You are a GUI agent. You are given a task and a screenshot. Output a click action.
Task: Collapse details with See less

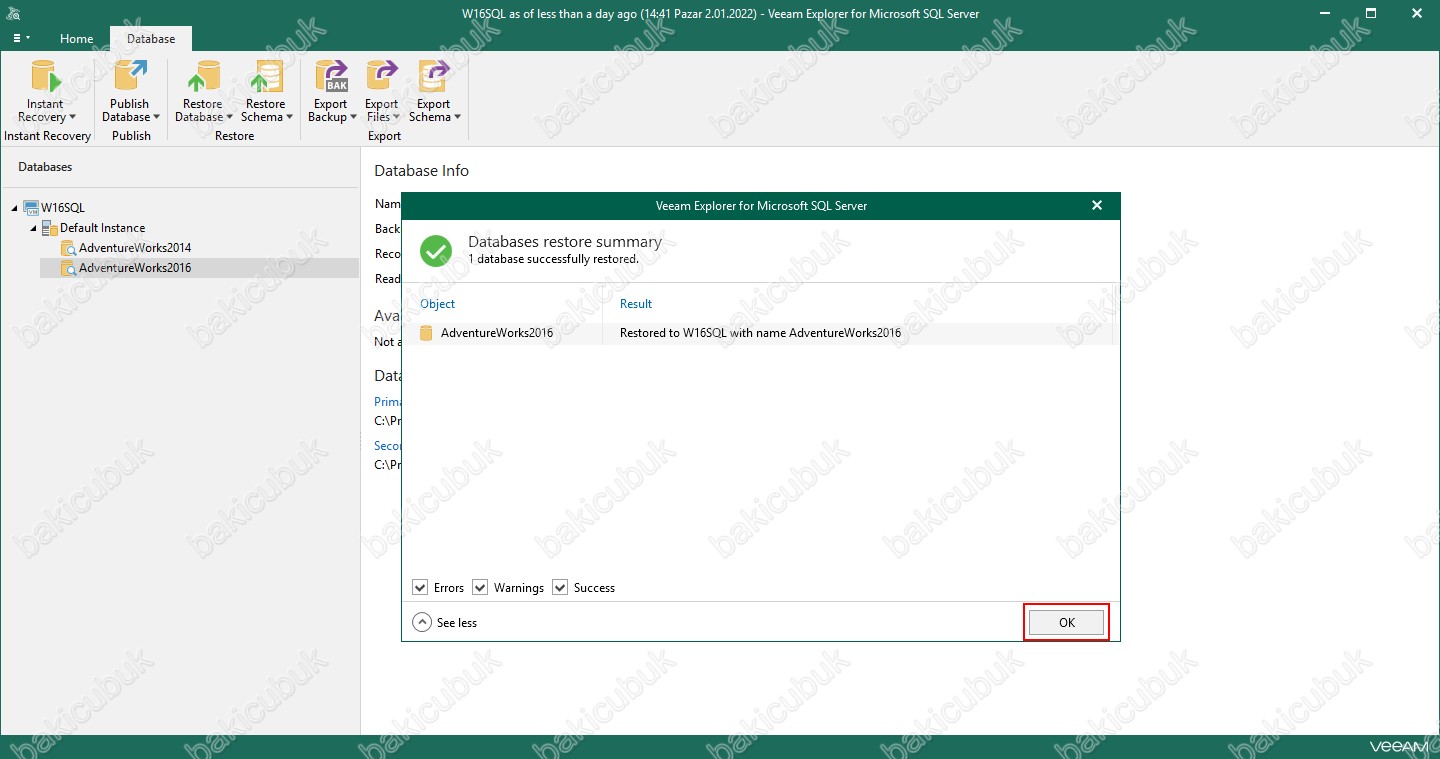click(445, 622)
